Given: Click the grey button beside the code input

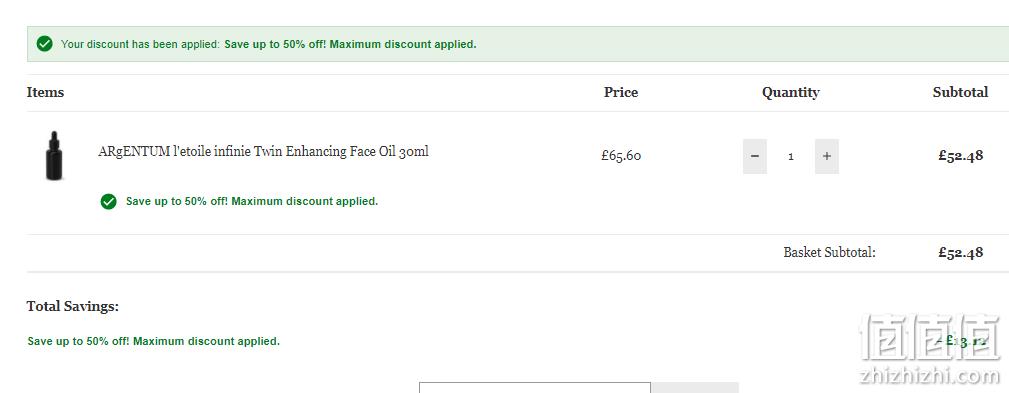Looking at the screenshot, I should [695, 388].
